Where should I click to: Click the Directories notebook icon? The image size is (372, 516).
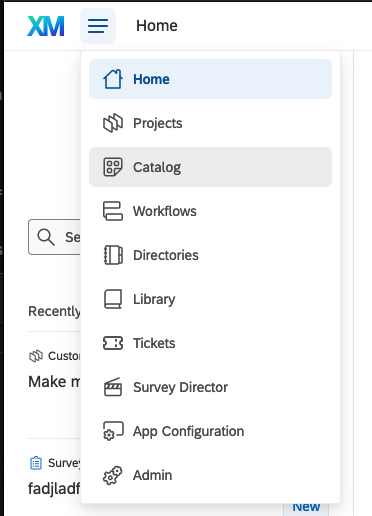pyautogui.click(x=113, y=255)
